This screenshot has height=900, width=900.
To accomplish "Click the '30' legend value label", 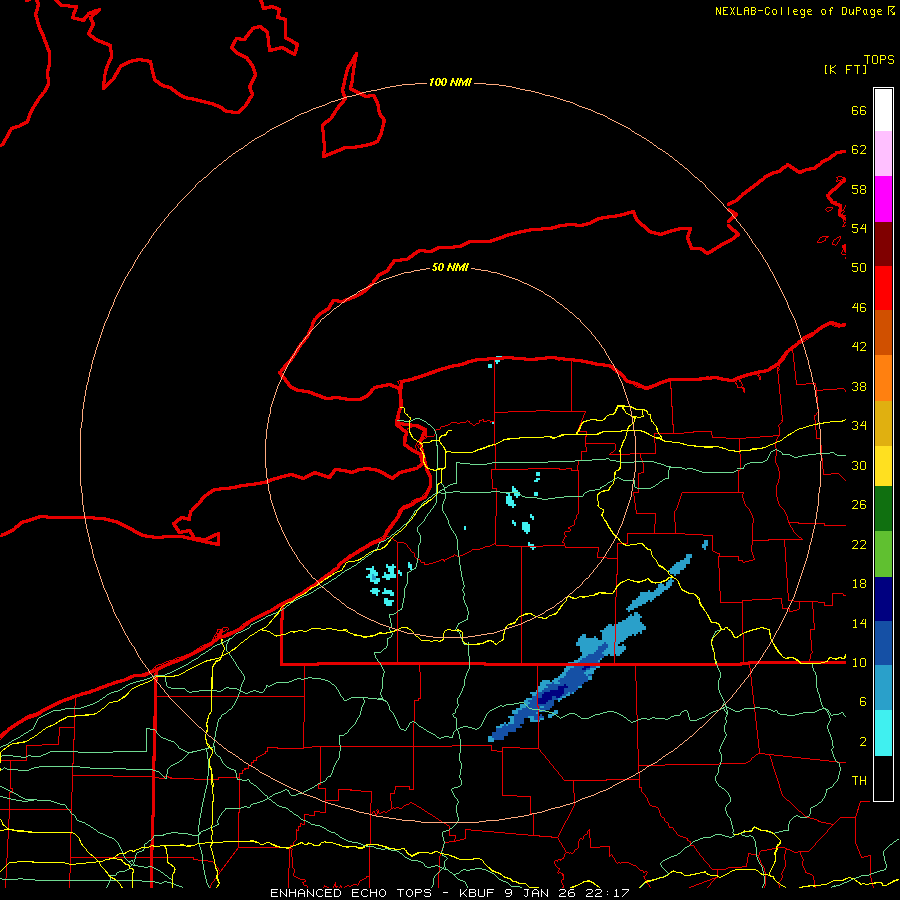I will (x=859, y=465).
